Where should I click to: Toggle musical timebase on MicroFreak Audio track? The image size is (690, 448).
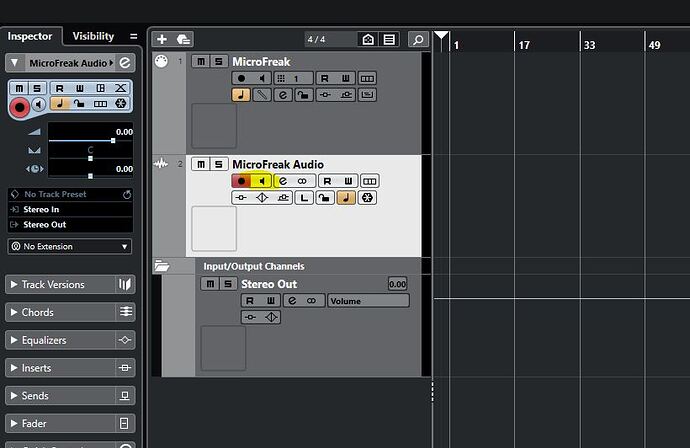pos(346,198)
